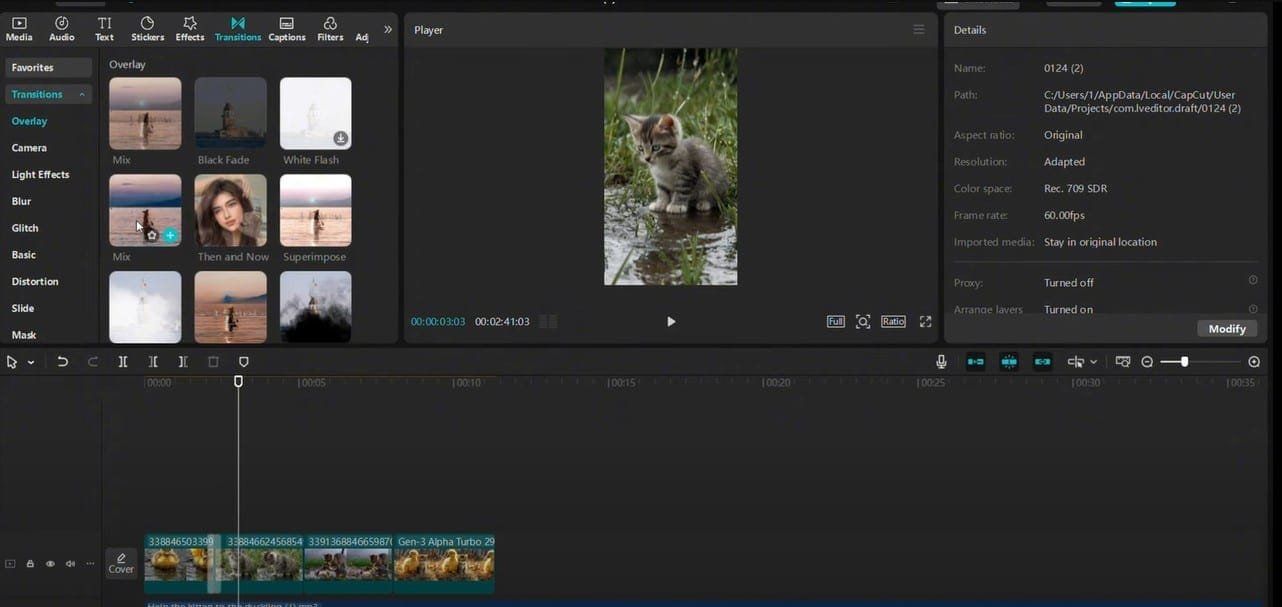Add hovered Mix transition with plus
The height and width of the screenshot is (607, 1282).
click(x=170, y=236)
